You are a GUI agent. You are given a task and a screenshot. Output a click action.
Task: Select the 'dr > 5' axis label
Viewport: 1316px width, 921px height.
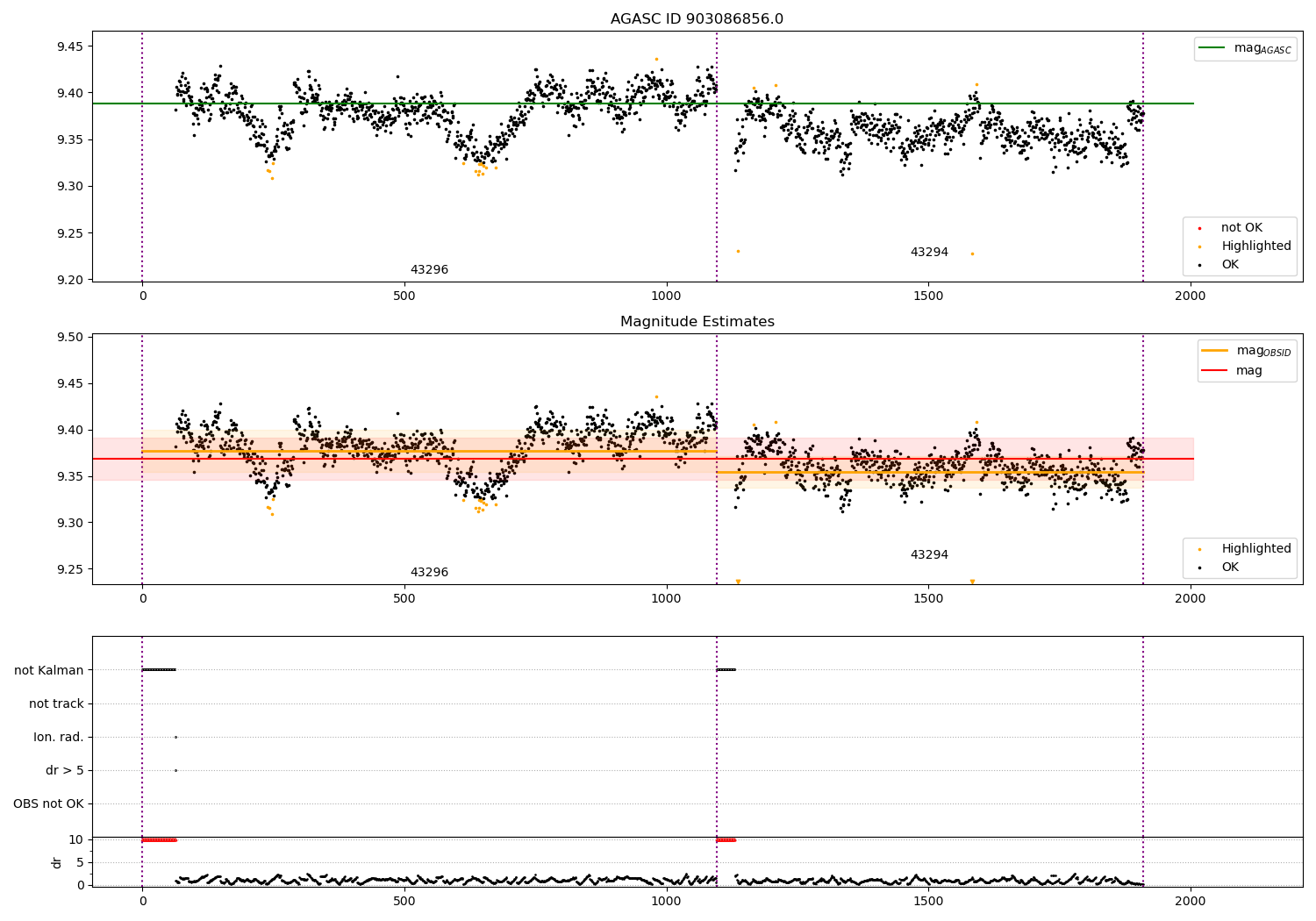[65, 770]
